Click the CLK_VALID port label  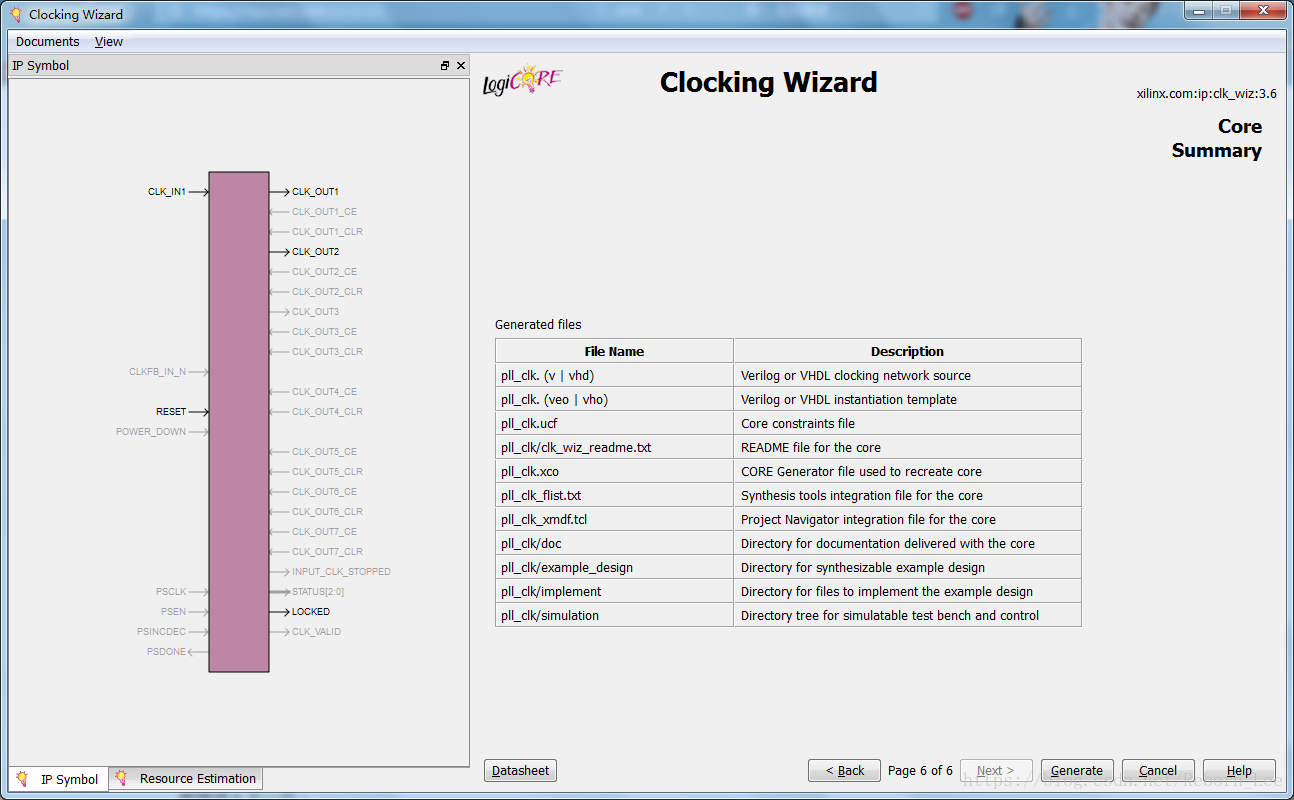click(x=316, y=631)
